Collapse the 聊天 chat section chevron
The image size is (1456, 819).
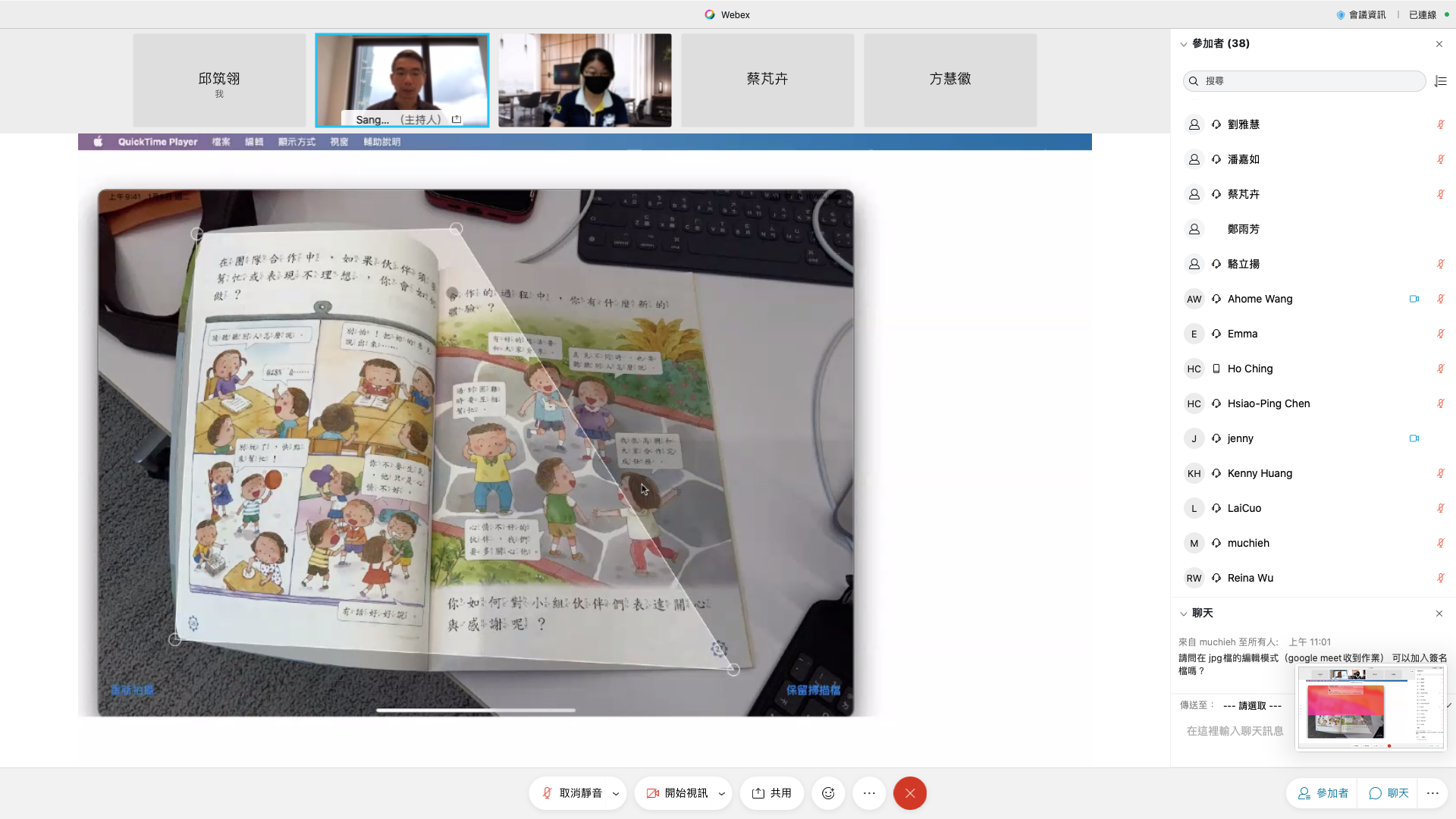(x=1184, y=613)
